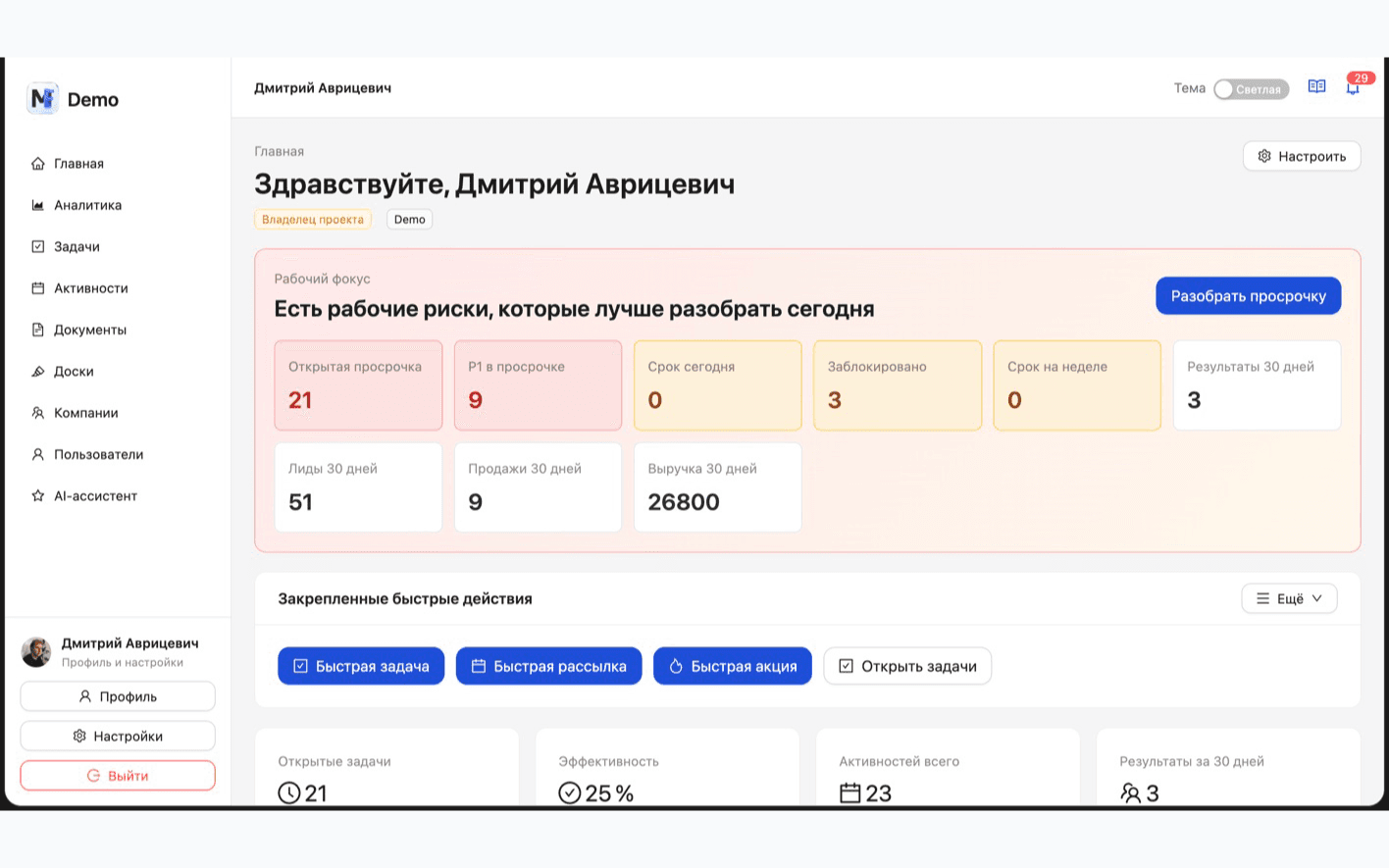Open the Продажи 30 дней card

click(x=538, y=487)
